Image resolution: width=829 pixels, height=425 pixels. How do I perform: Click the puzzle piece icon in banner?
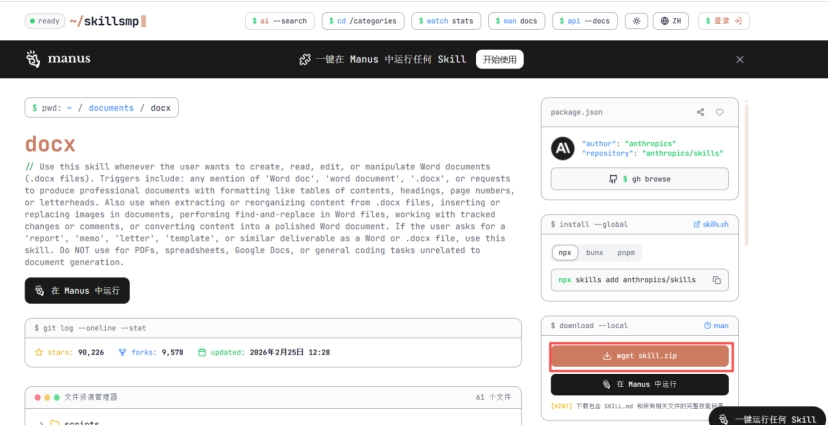tap(305, 60)
